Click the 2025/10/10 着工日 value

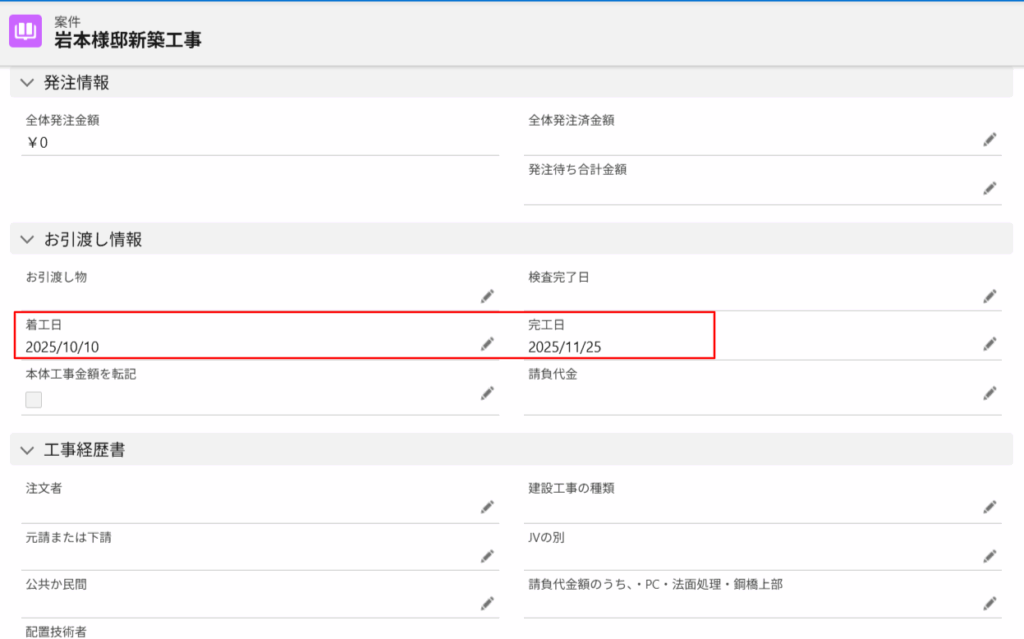pyautogui.click(x=62, y=347)
